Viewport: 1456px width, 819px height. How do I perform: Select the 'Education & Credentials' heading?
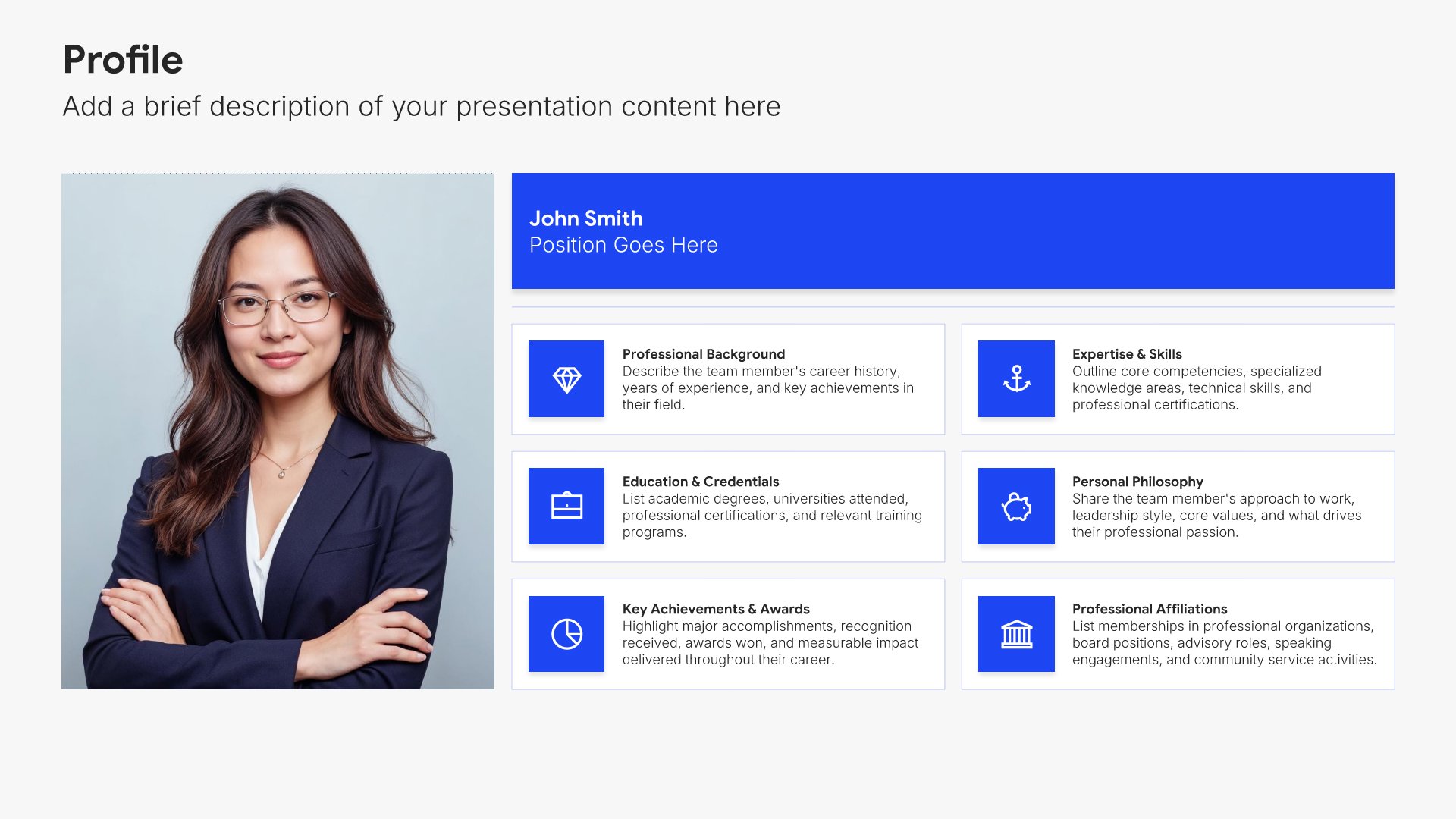coord(701,482)
